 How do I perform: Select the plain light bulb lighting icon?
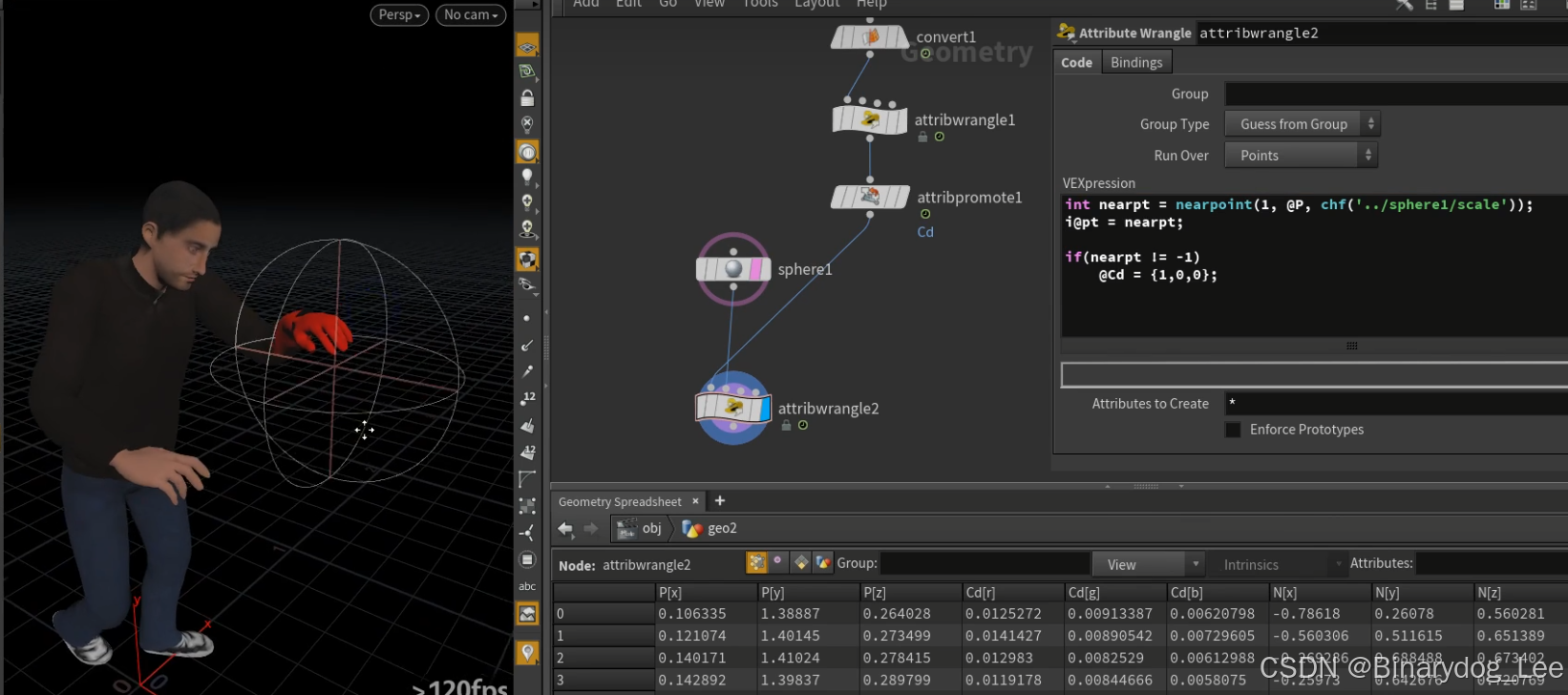coord(527,177)
